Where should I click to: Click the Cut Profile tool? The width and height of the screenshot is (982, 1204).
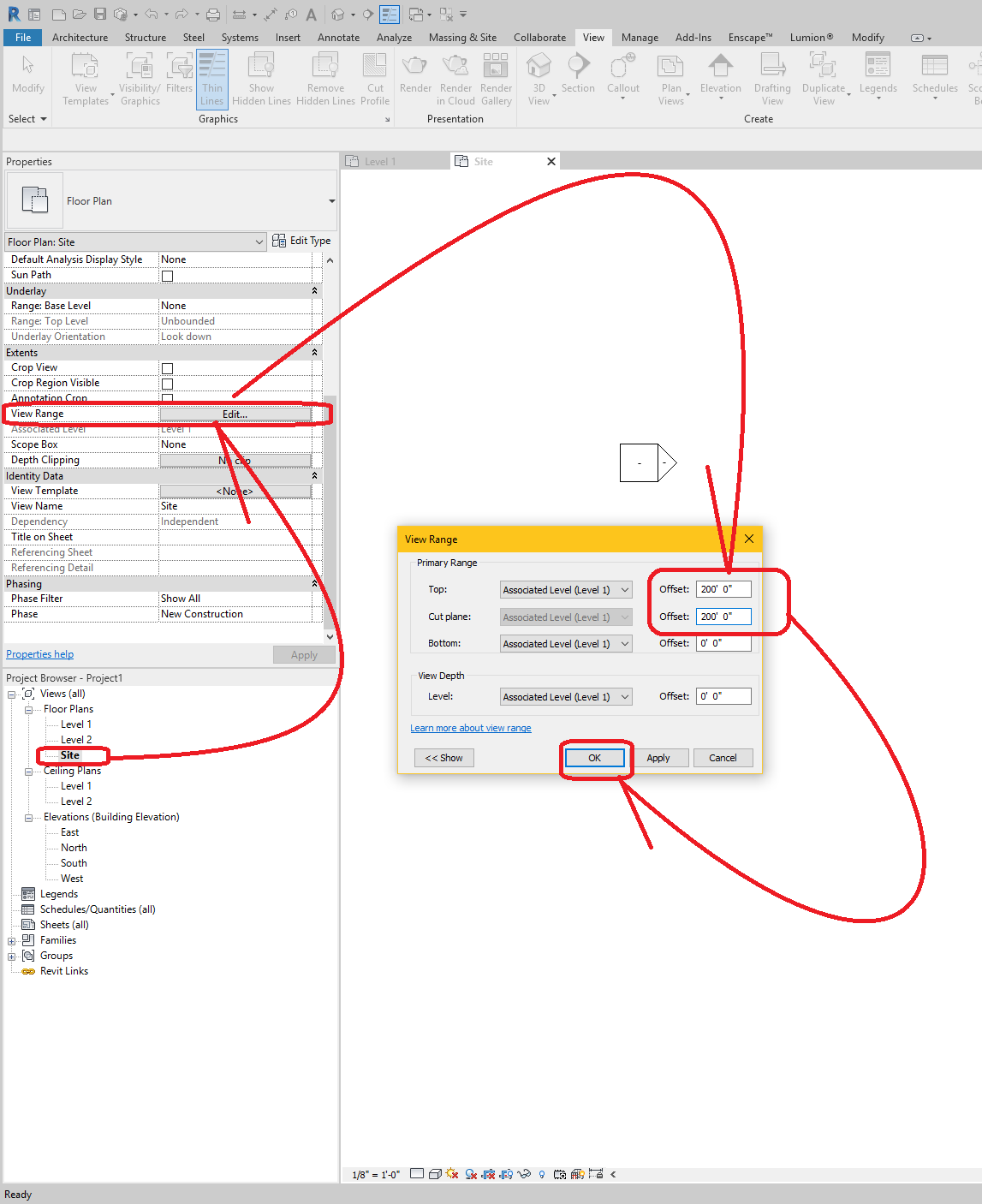(x=375, y=78)
